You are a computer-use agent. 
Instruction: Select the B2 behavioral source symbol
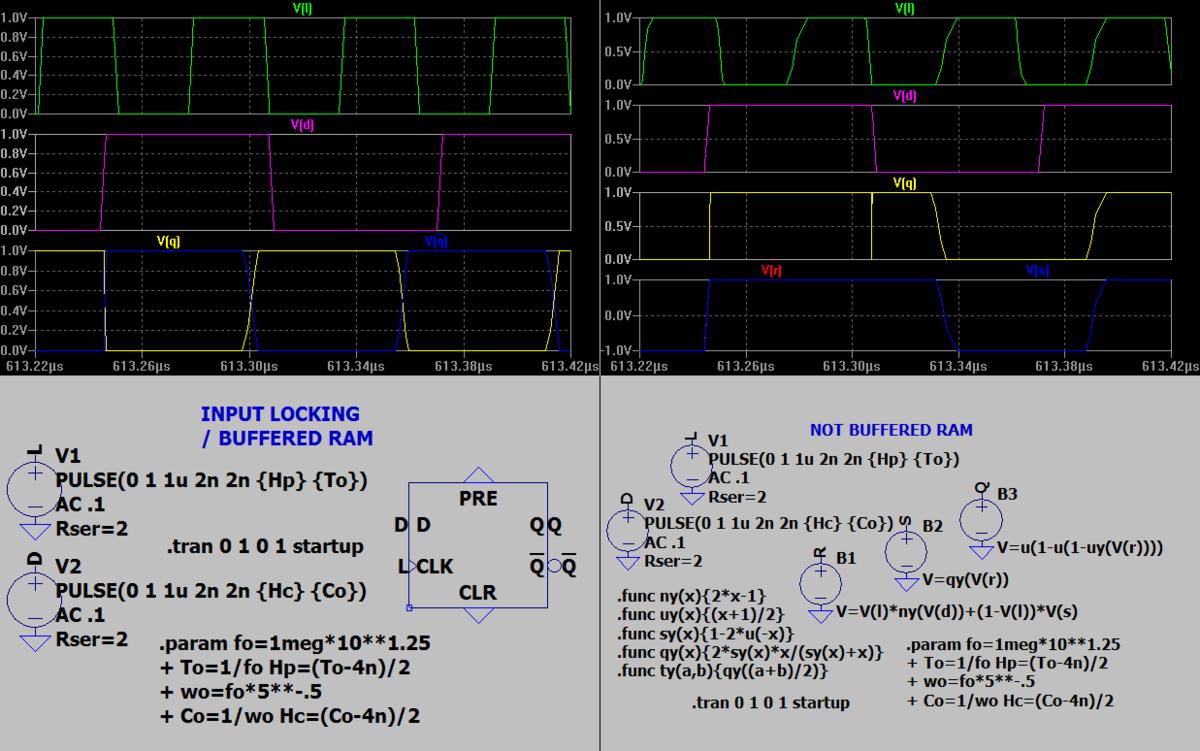[x=906, y=551]
